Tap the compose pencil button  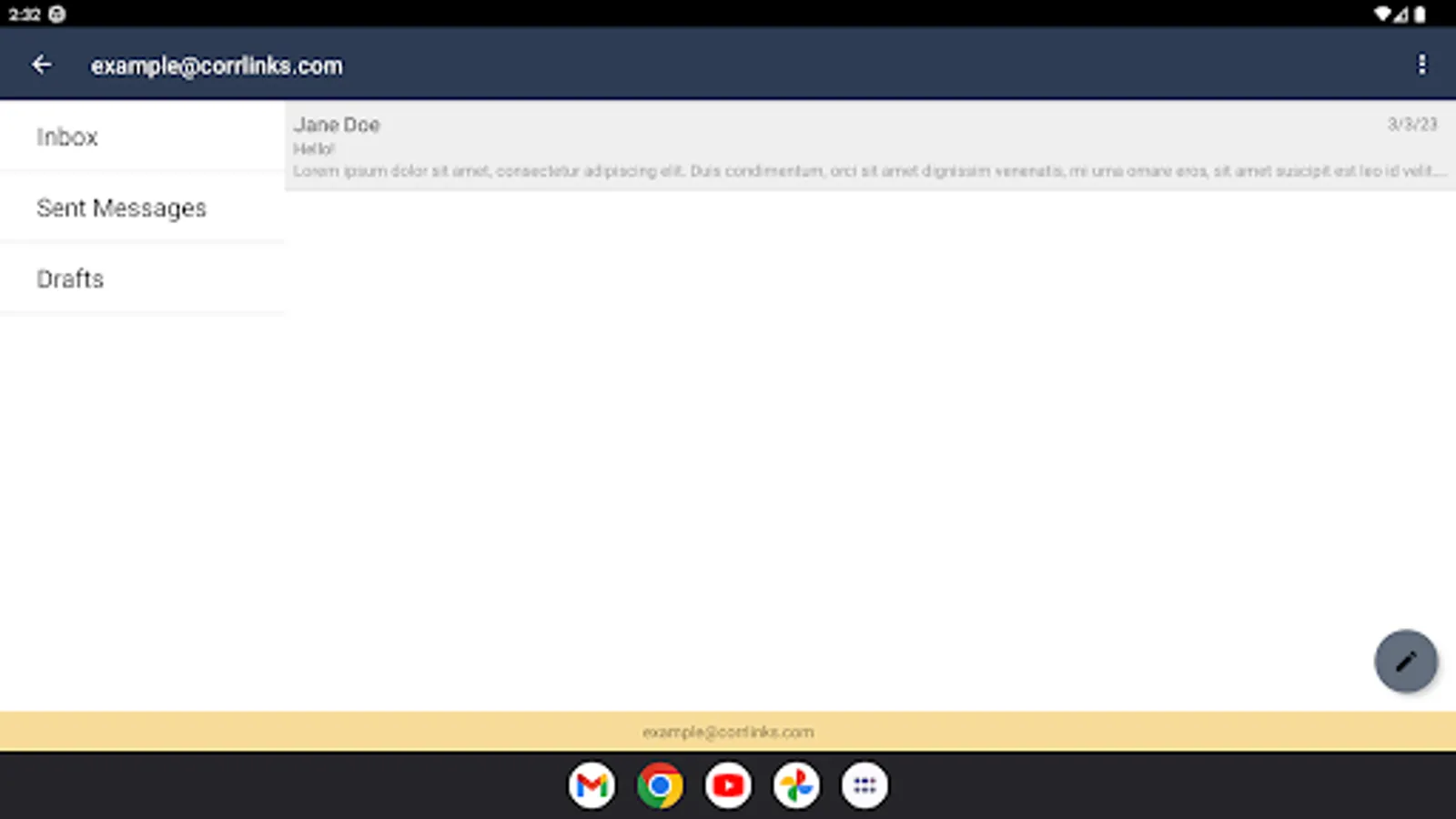[x=1406, y=662]
